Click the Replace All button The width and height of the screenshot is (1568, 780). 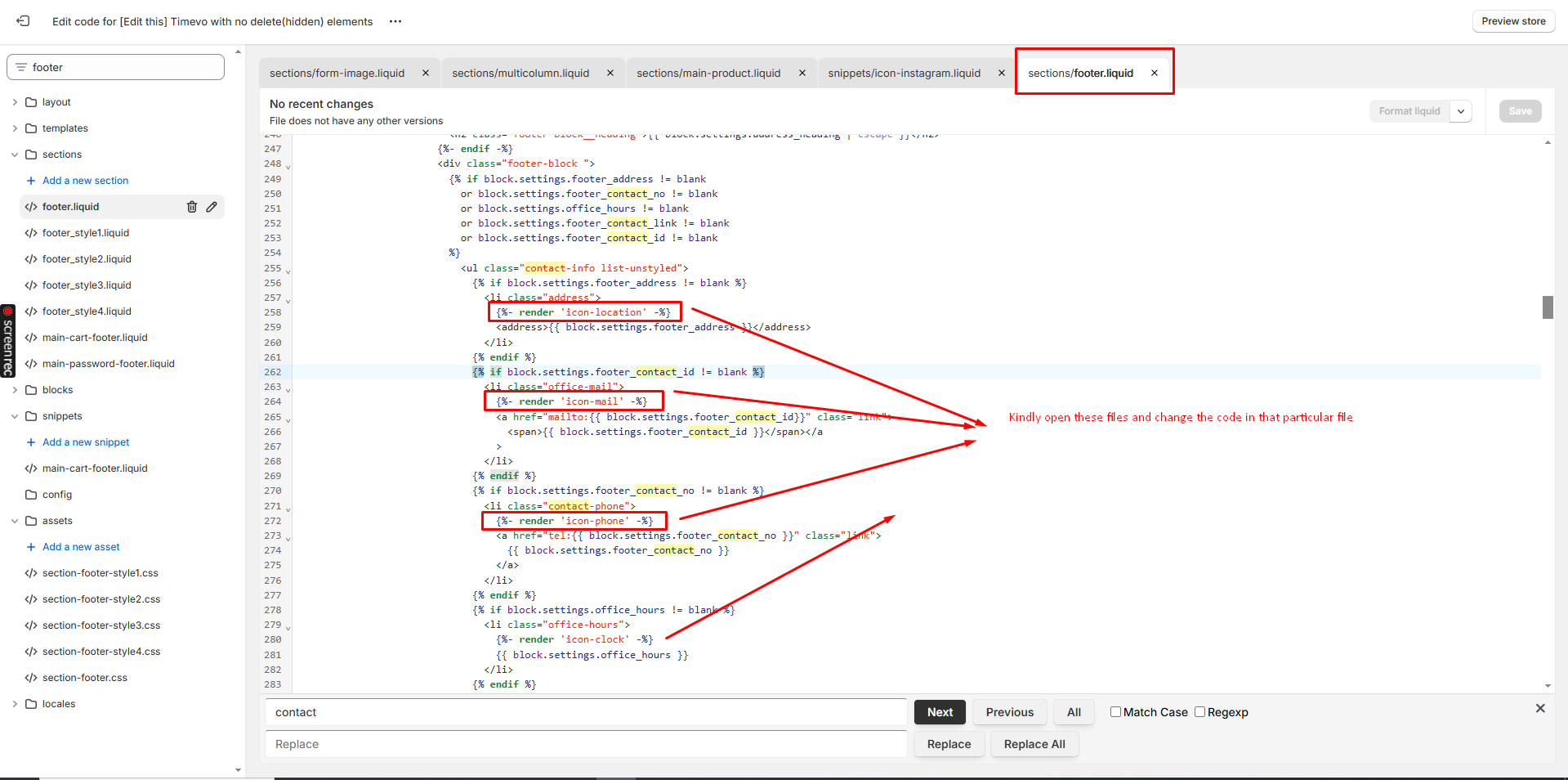click(x=1034, y=744)
